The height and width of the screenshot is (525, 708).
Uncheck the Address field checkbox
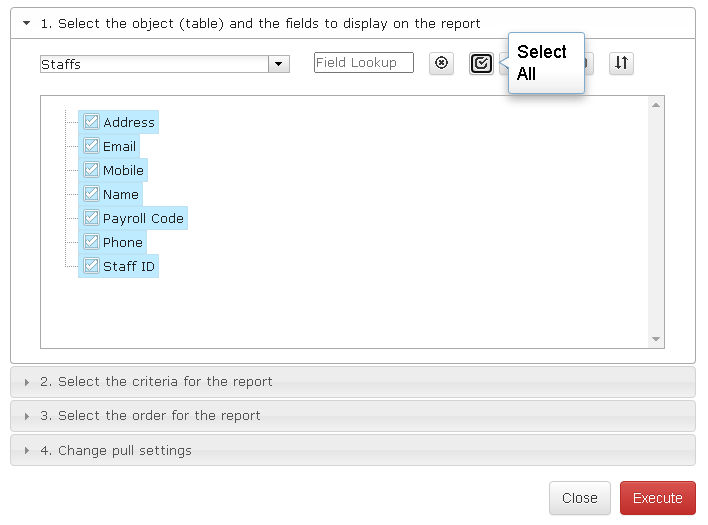[91, 121]
